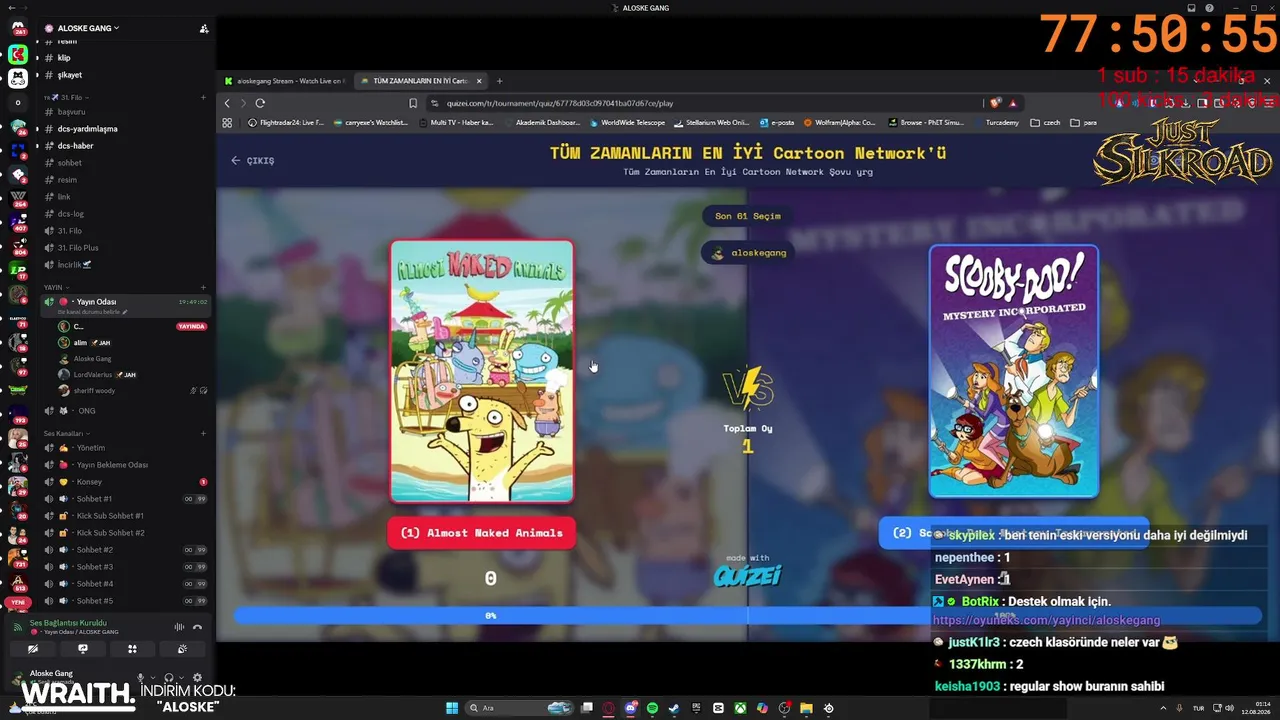Bookmark this page in address bar
This screenshot has width=1280, height=720.
pyautogui.click(x=413, y=103)
